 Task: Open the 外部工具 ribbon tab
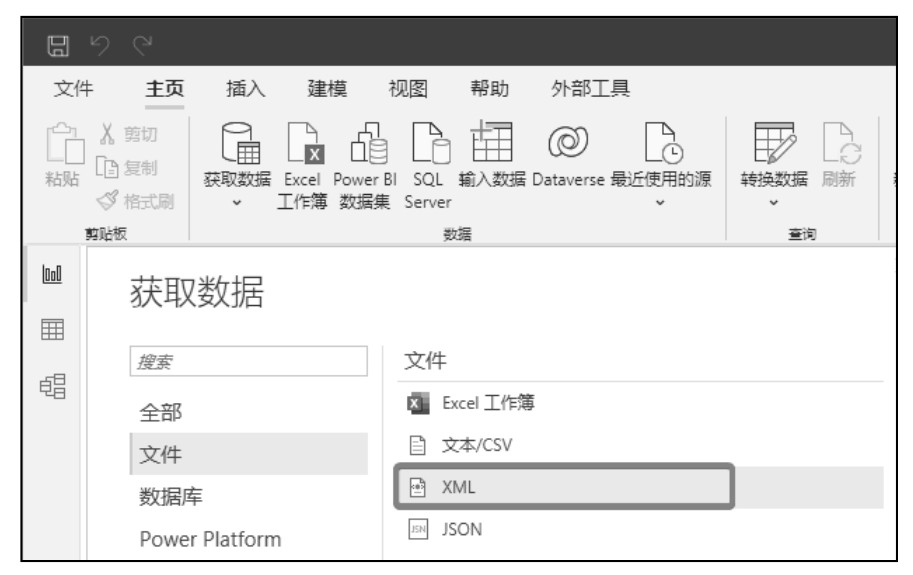(590, 88)
